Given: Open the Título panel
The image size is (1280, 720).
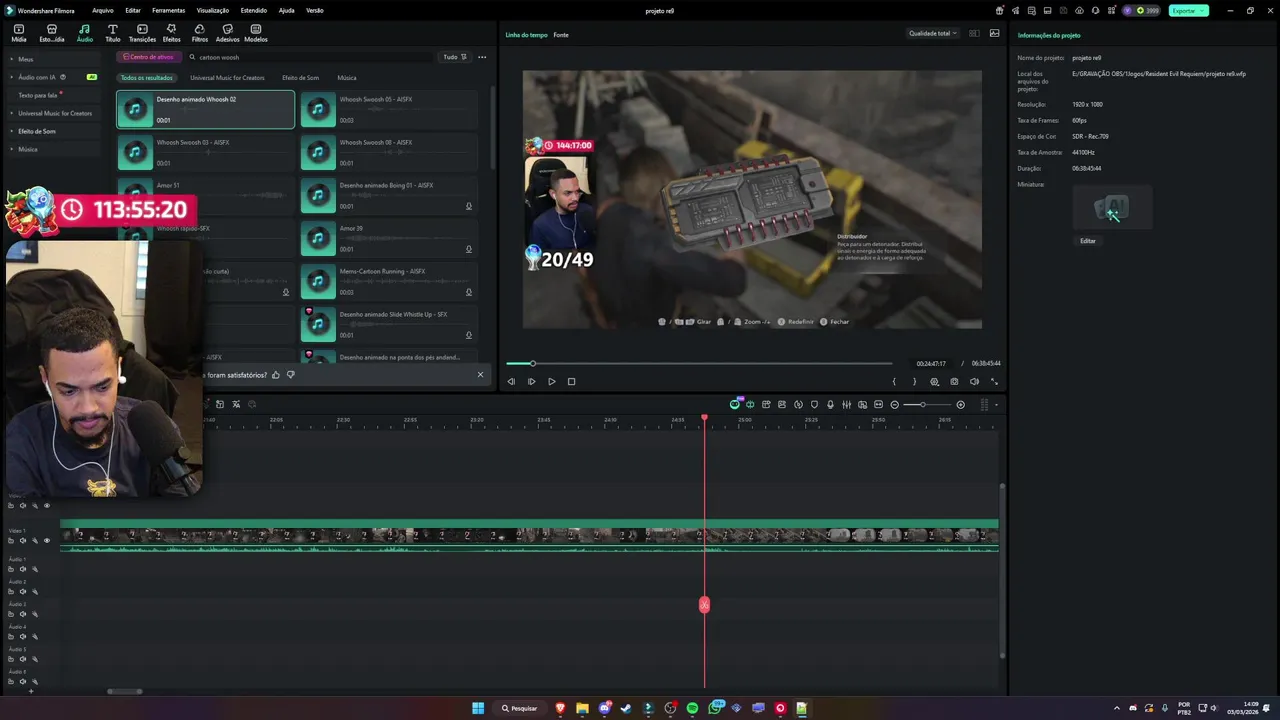Looking at the screenshot, I should pos(112,33).
